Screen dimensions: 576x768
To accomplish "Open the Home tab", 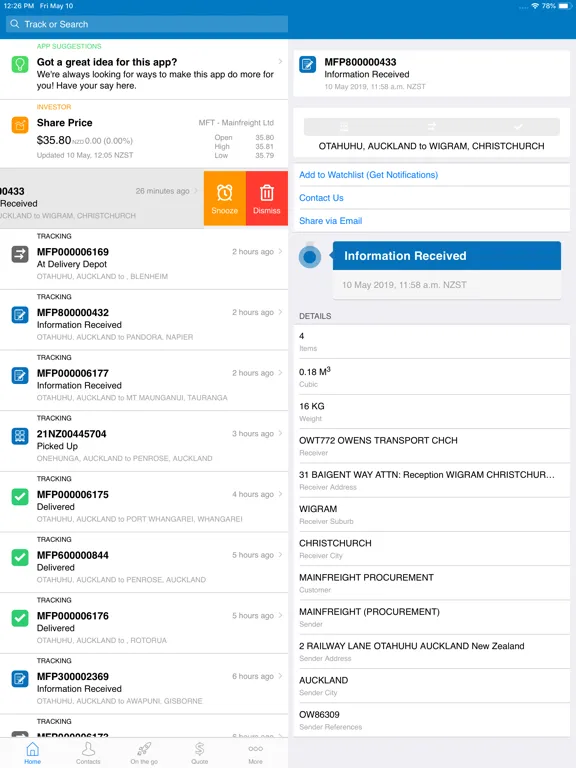I will tap(32, 753).
